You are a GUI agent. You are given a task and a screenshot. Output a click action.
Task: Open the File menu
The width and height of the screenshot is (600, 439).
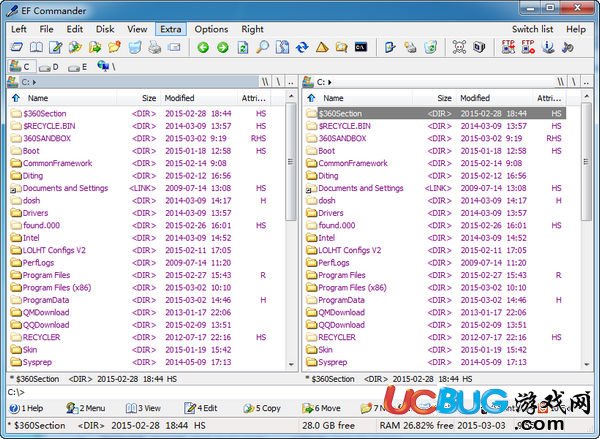[x=46, y=29]
